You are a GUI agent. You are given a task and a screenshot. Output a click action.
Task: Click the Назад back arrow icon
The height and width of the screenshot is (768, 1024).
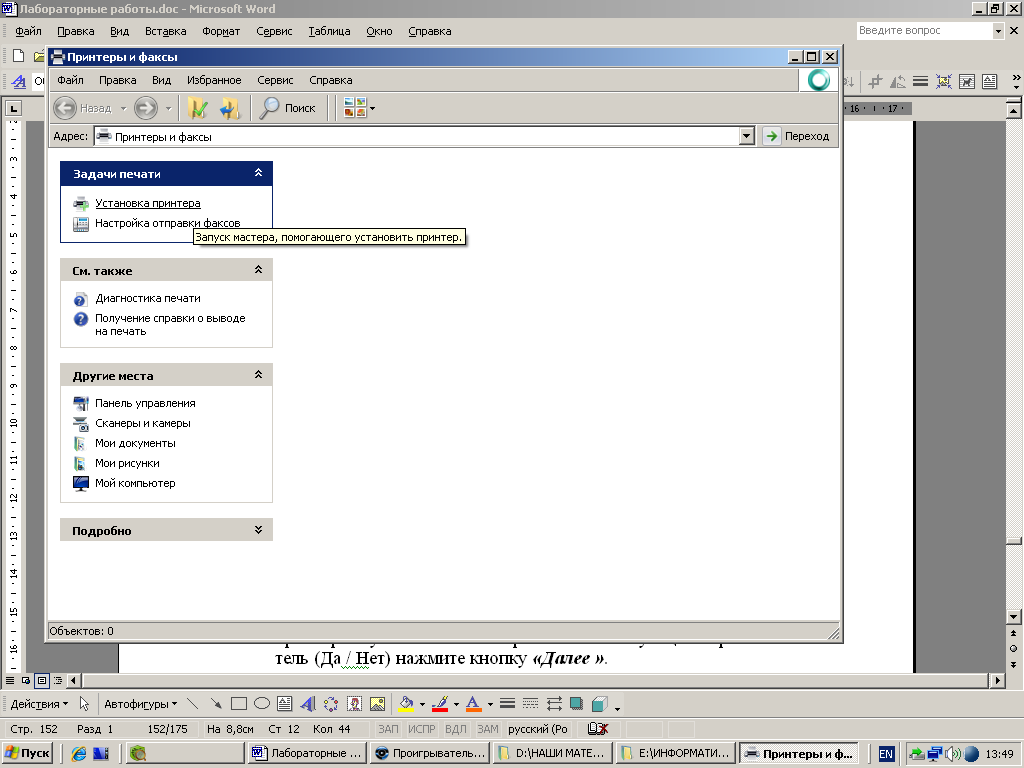(65, 108)
